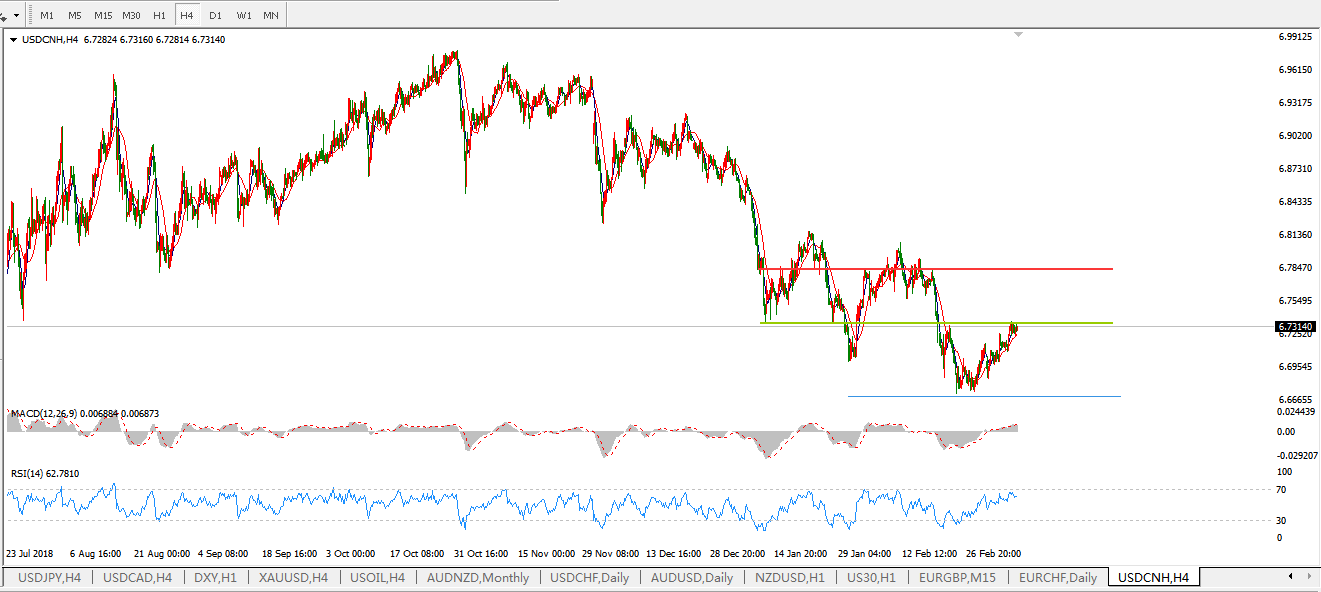Expand the triangle menu beside USDCNH,H4 title
This screenshot has width=1321, height=592.
[13, 40]
